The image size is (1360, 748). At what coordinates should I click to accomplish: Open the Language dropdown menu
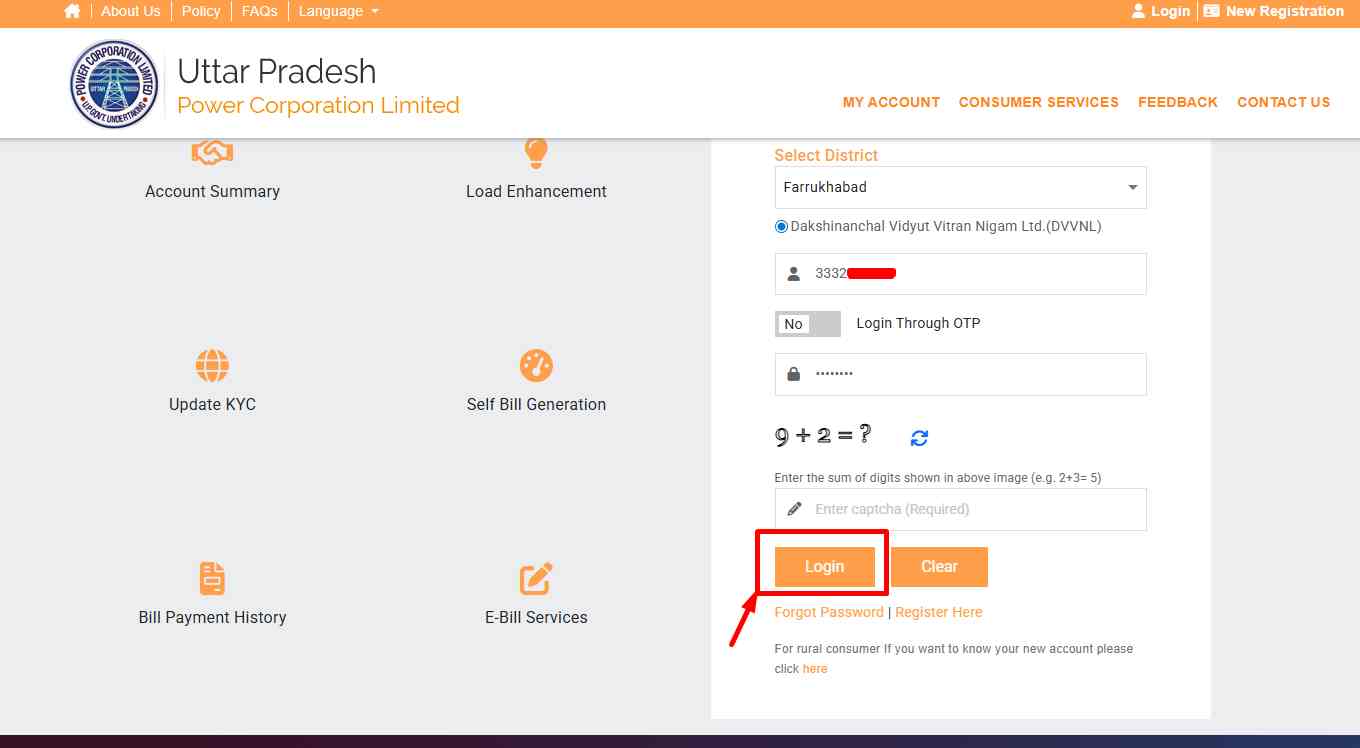[x=339, y=11]
